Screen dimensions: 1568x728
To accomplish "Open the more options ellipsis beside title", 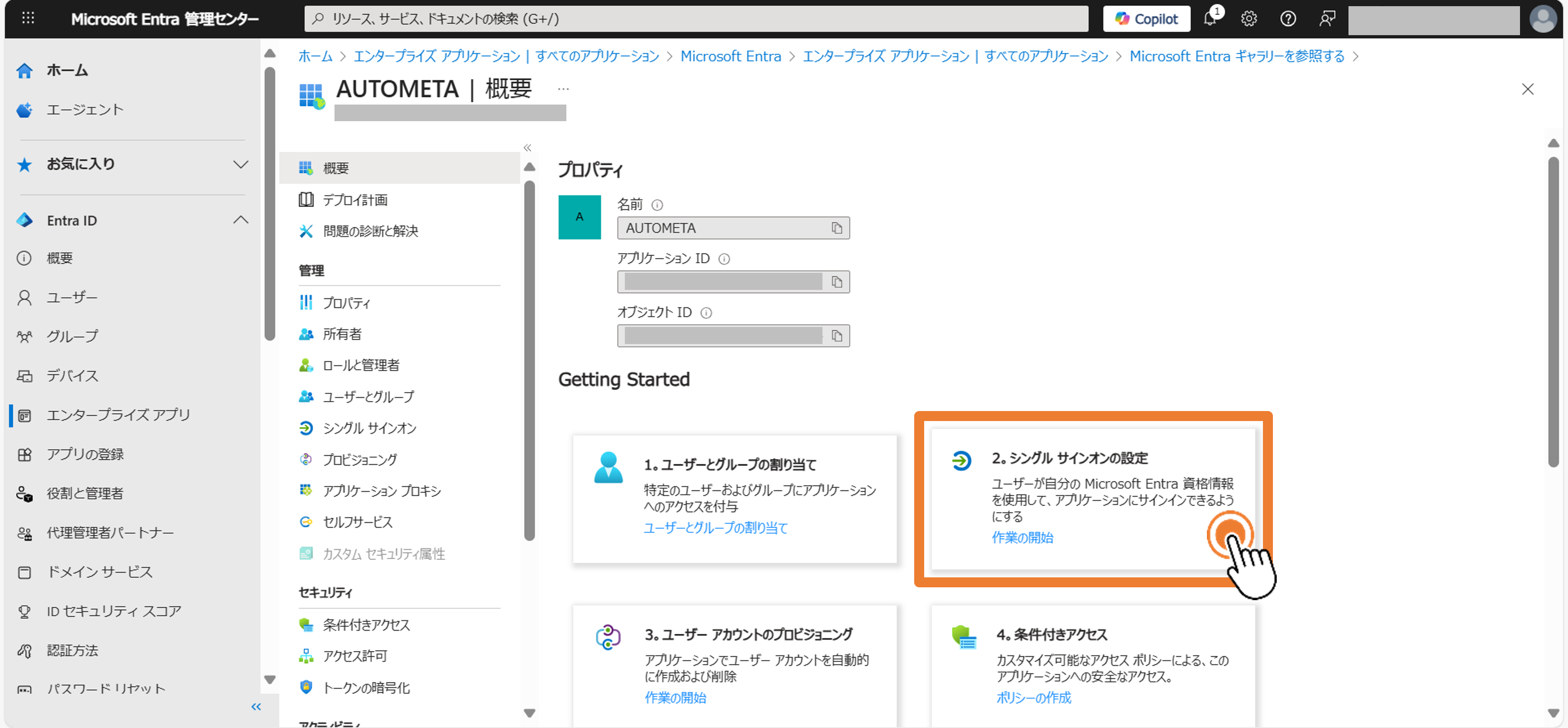I will click(x=564, y=89).
